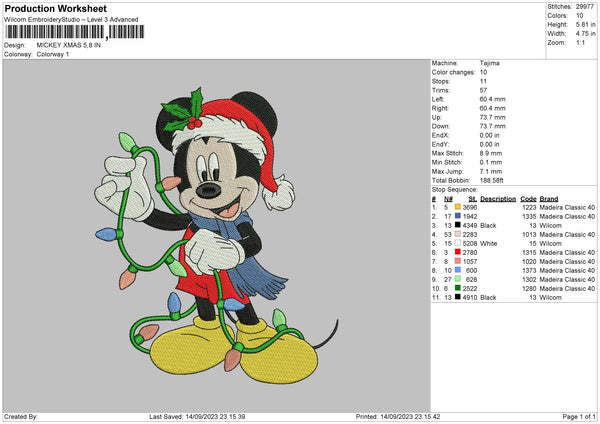
Task: Click the 'Last Saved: 14/09/2023' timestamp
Action: 197,416
